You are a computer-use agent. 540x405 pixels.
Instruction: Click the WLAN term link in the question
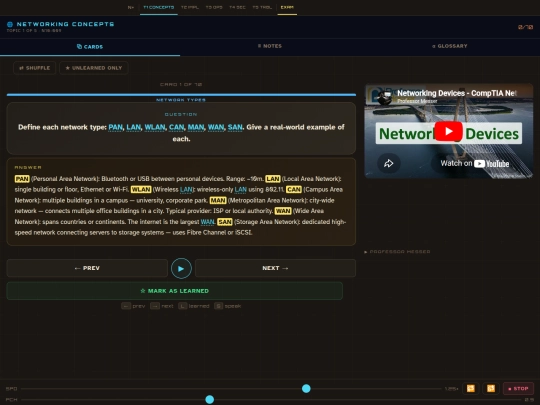pos(155,127)
